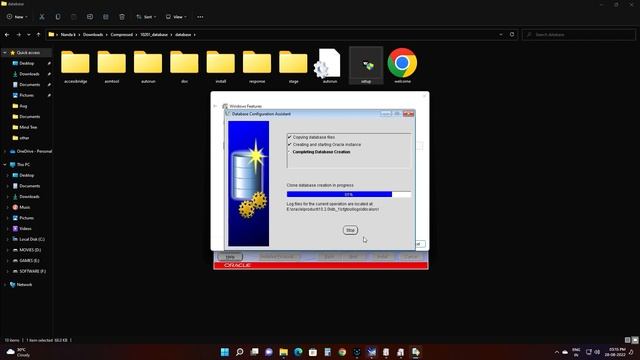Open taskbar Search magnifier
The width and height of the screenshot is (640, 360).
[x=240, y=352]
